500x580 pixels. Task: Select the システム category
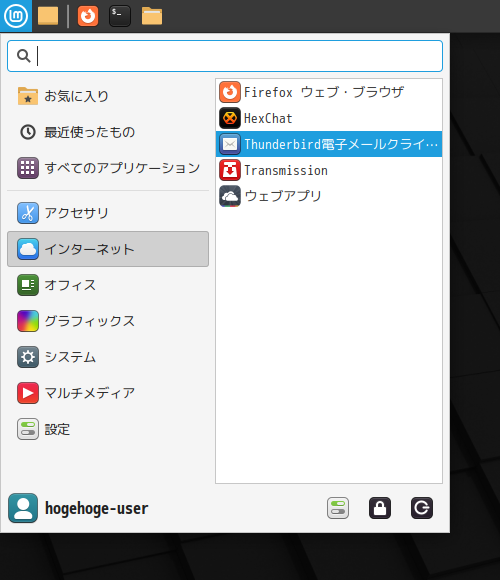(x=108, y=357)
